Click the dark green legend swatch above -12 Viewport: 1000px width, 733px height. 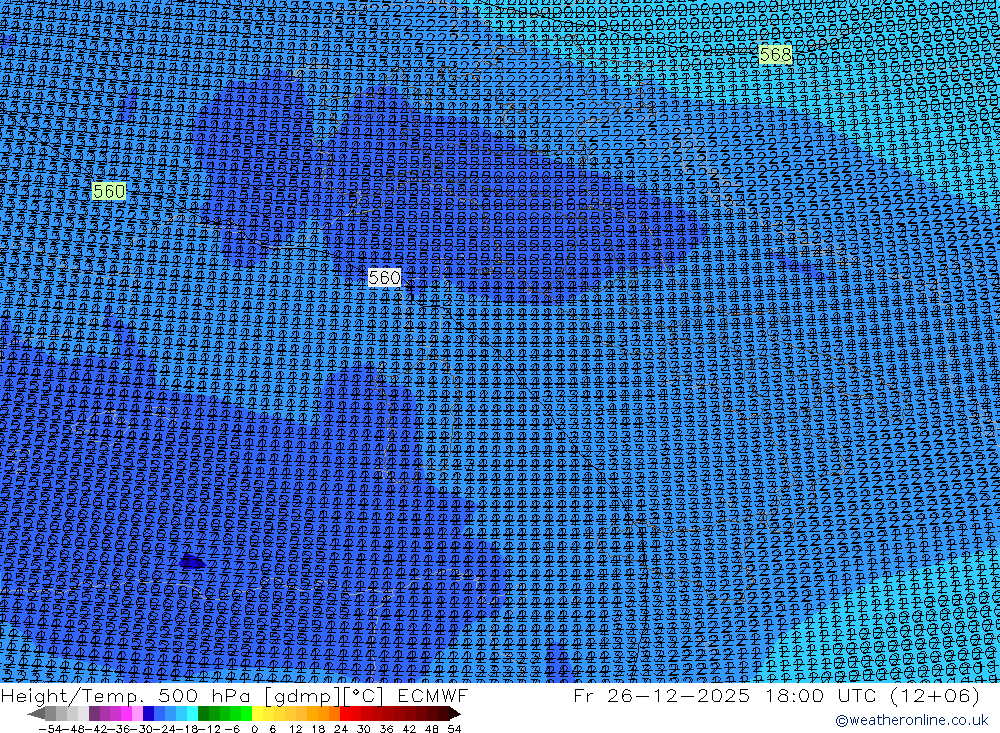coord(203,713)
